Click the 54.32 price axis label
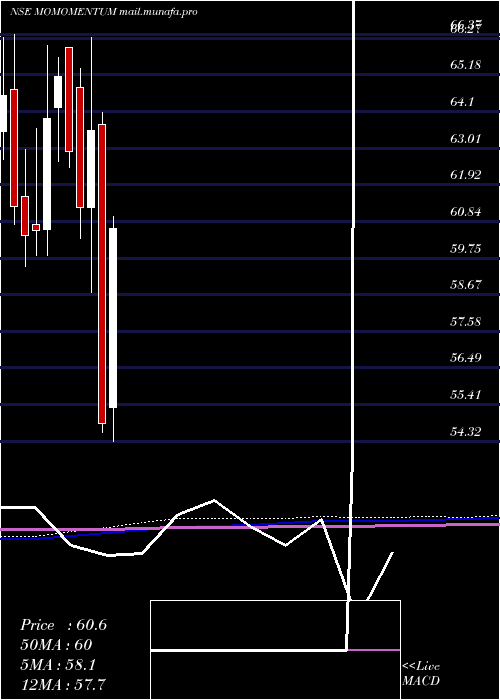This screenshot has height=700, width=500. click(x=466, y=432)
